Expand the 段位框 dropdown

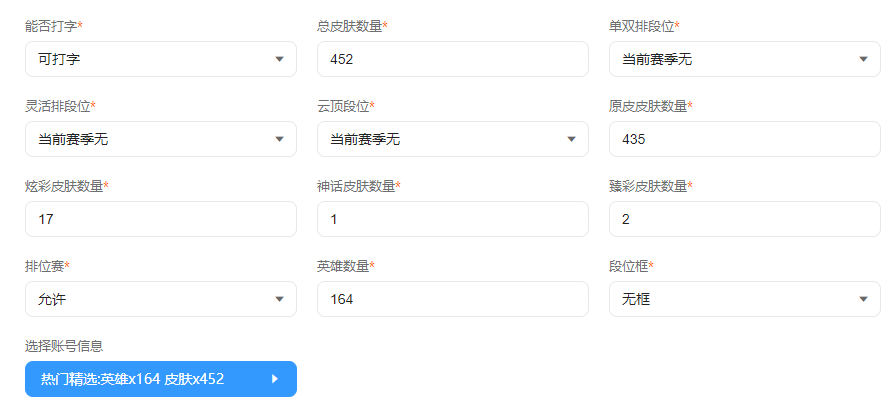(744, 299)
